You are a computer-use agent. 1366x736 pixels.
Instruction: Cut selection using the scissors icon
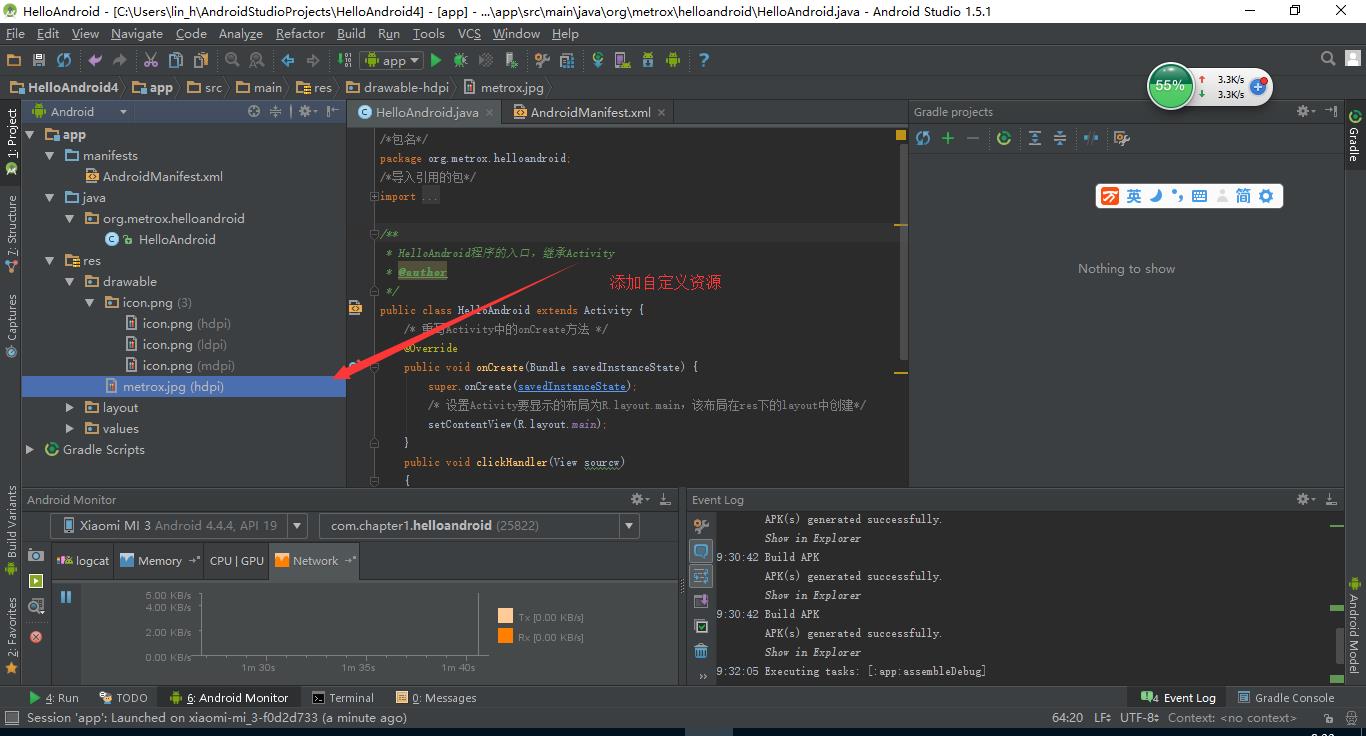pyautogui.click(x=151, y=60)
